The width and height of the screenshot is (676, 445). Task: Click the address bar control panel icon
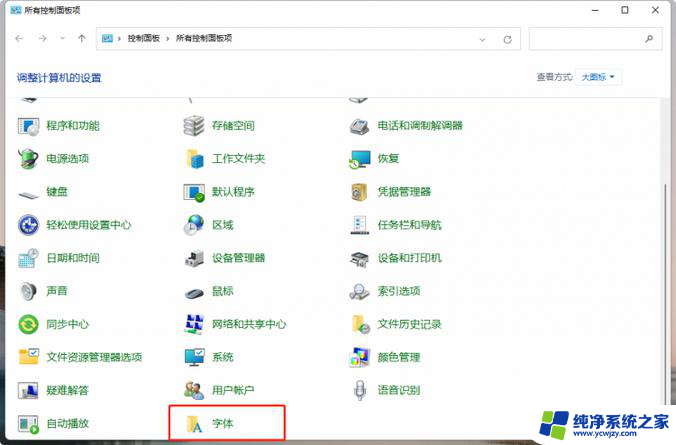107,38
